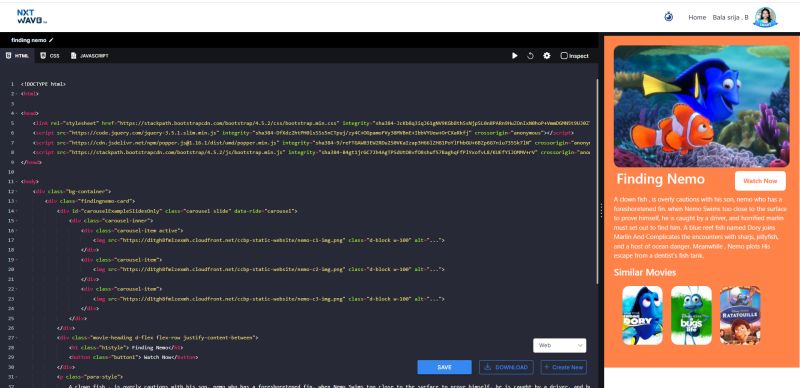Screen dimensions: 800x388
Task: Click the clown fish description paragraph in preview
Action: (x=699, y=227)
